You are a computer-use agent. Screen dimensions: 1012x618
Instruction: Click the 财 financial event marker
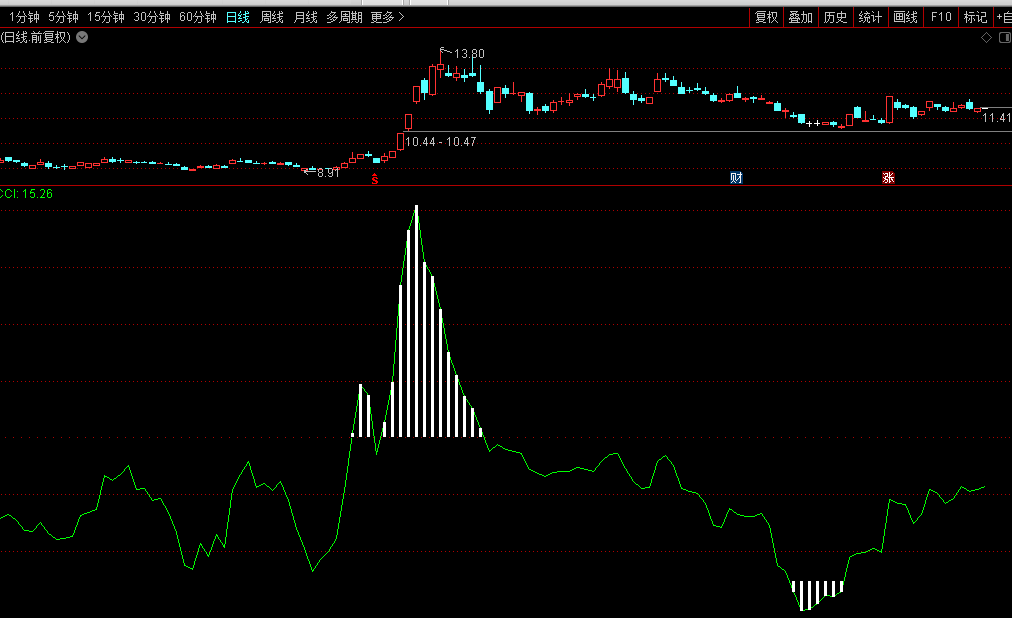(736, 179)
